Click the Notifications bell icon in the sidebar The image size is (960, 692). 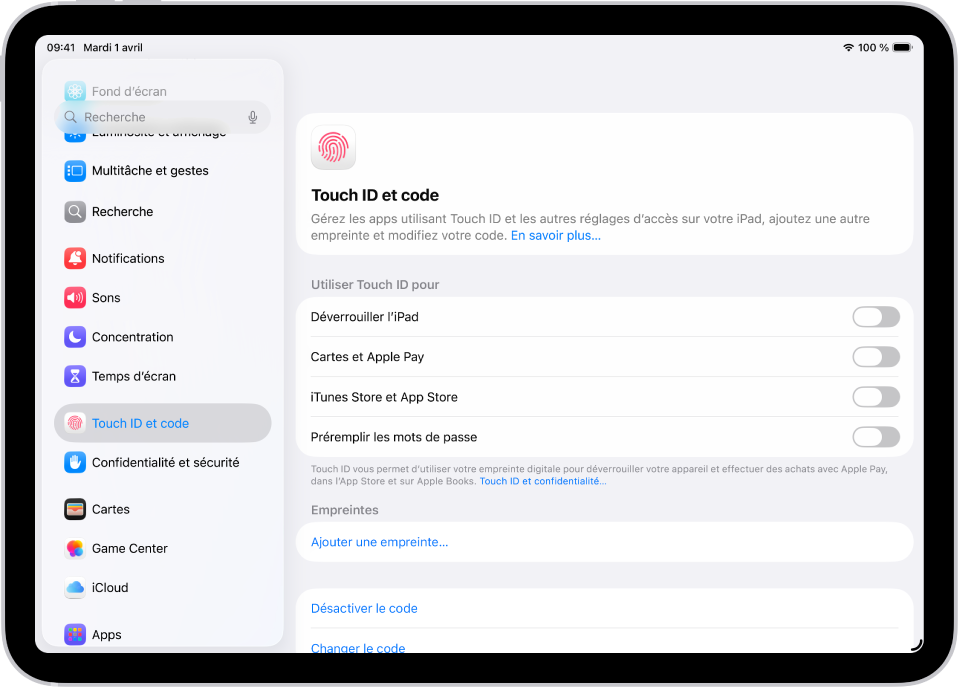pos(75,258)
